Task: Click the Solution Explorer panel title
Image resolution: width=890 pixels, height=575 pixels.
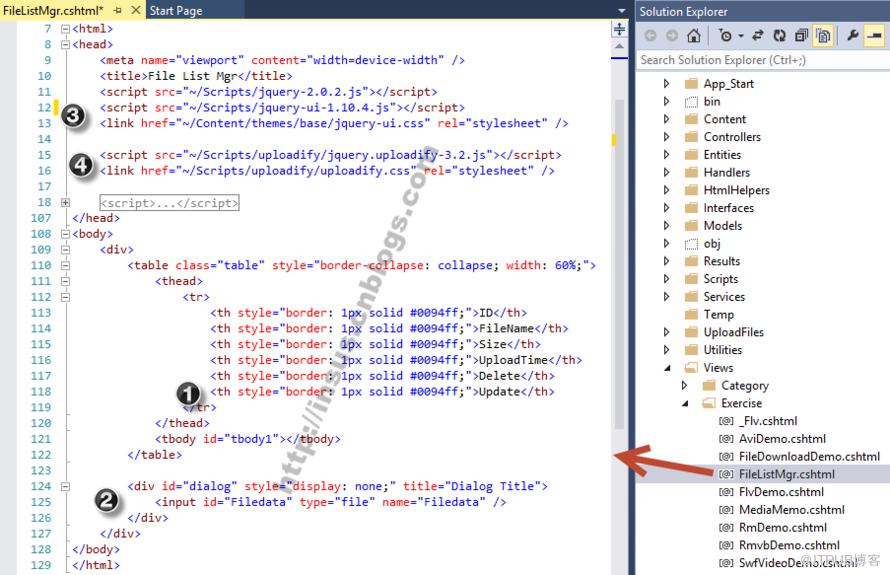Action: 683,11
